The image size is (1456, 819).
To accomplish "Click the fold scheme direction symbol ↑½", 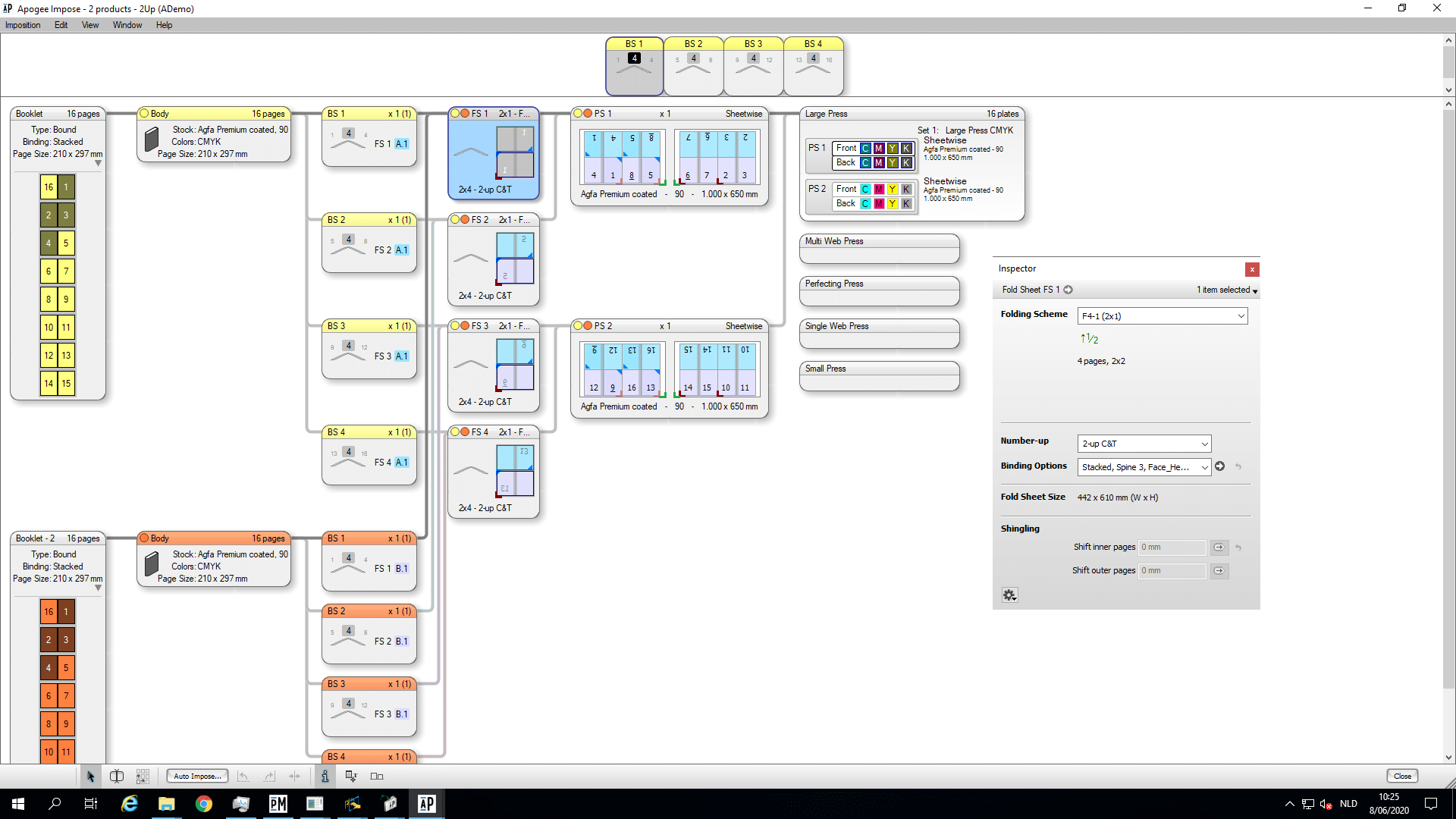I will pyautogui.click(x=1089, y=339).
